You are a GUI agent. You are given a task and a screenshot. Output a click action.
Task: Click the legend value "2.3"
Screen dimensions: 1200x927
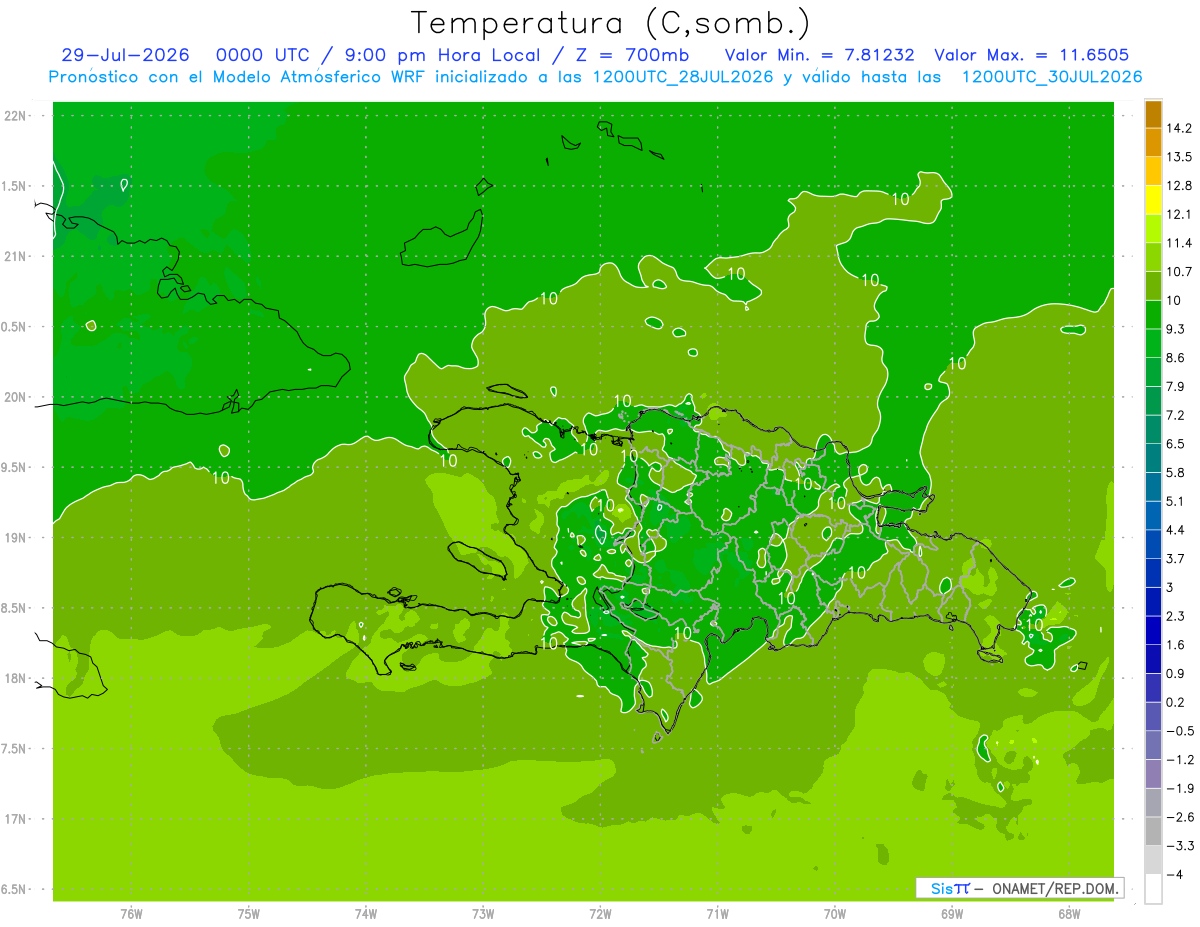1176,616
